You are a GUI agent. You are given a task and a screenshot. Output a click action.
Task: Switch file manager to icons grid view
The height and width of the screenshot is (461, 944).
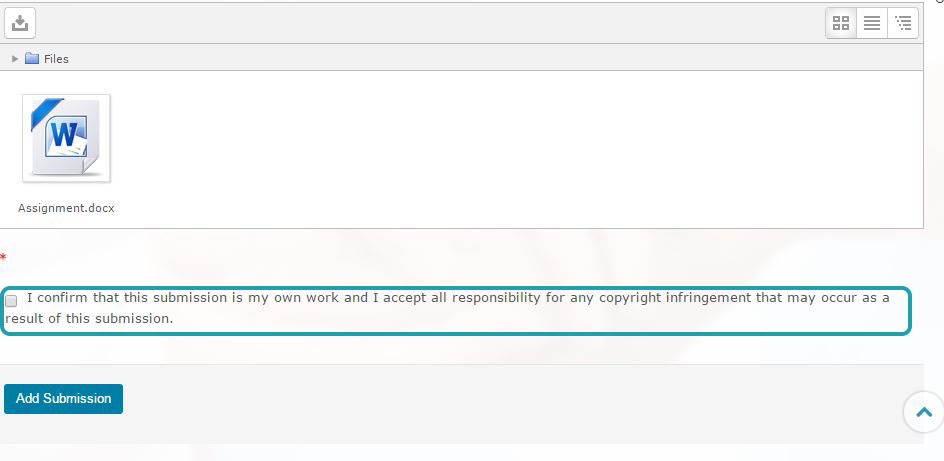840,23
